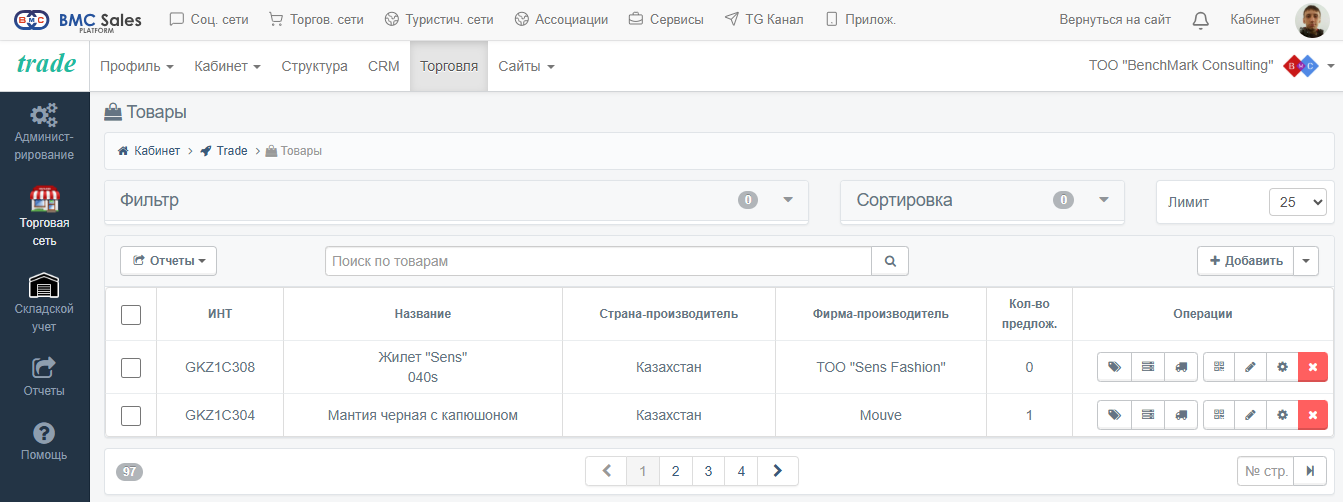Click the Кабинет link next to the avatar

point(1255,19)
